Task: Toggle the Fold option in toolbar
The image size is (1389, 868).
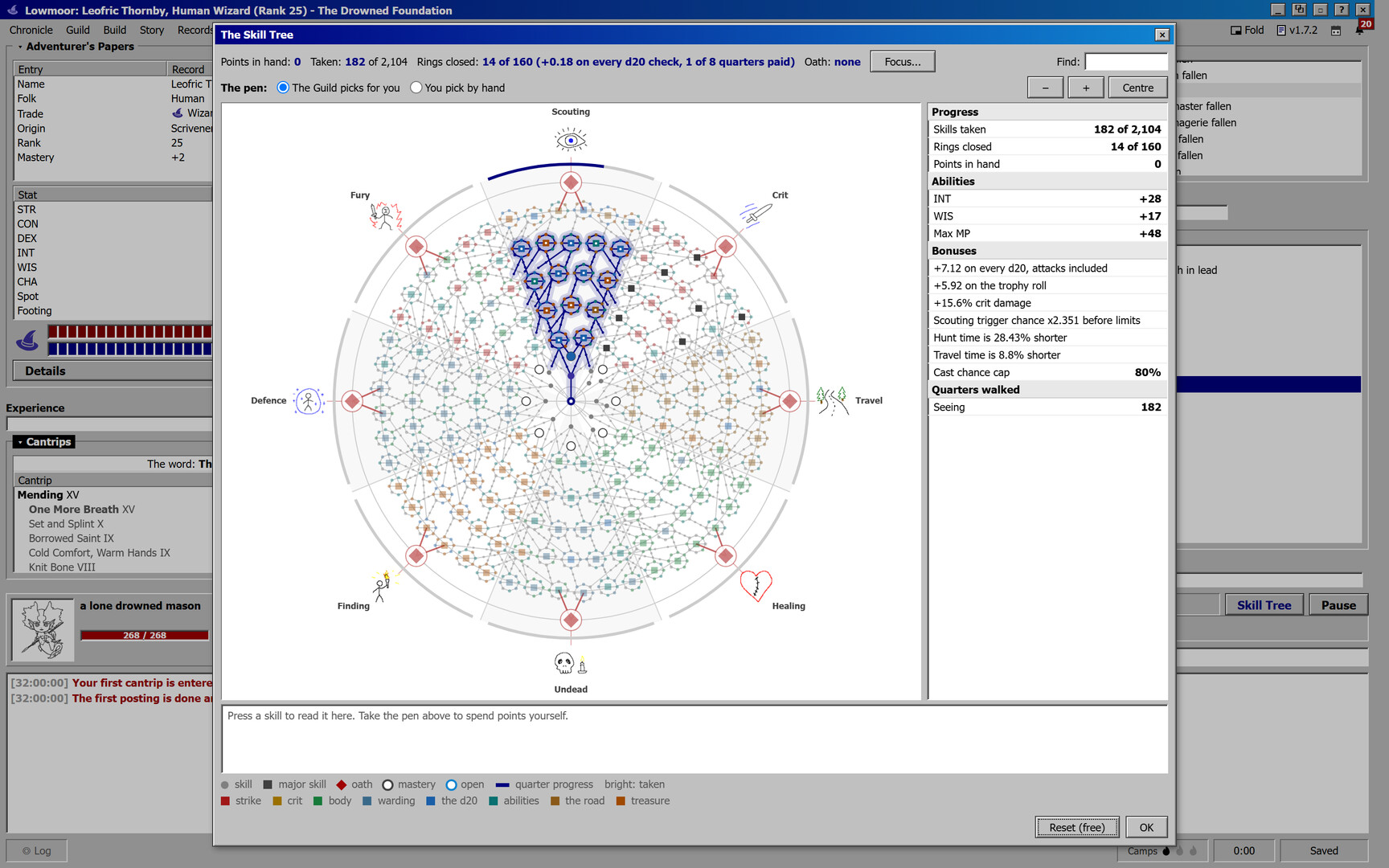Action: [1247, 30]
